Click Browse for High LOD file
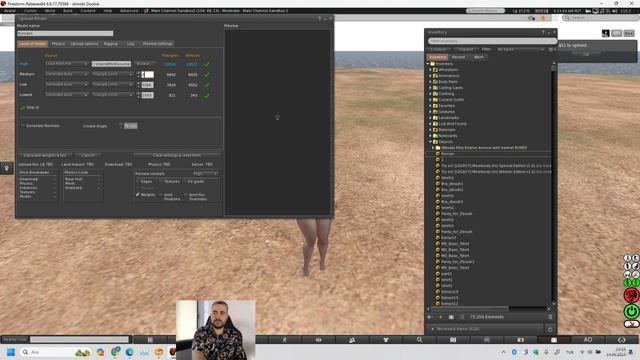 [x=144, y=64]
